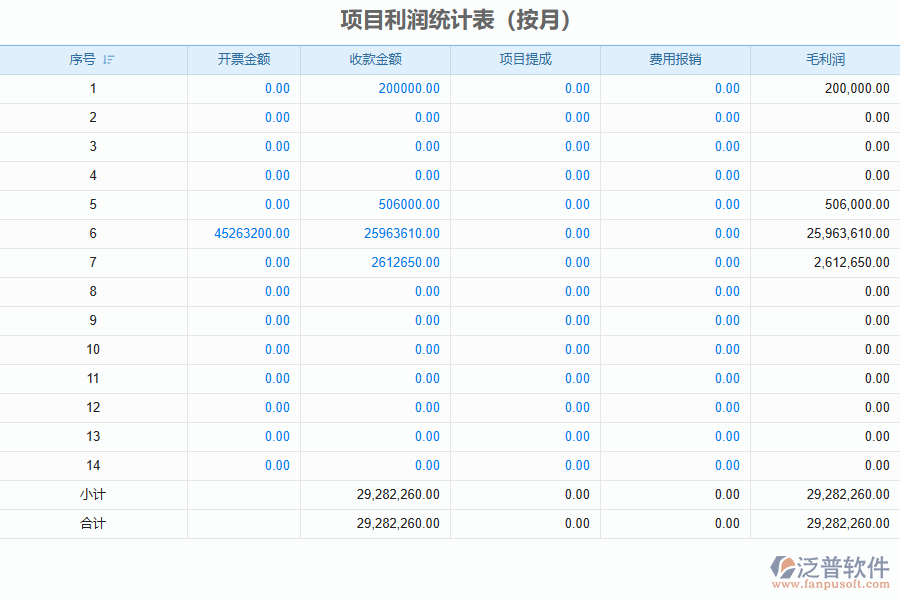Click row 1's 开票金额 0.00 link
Image resolution: width=900 pixels, height=600 pixels.
pos(277,88)
